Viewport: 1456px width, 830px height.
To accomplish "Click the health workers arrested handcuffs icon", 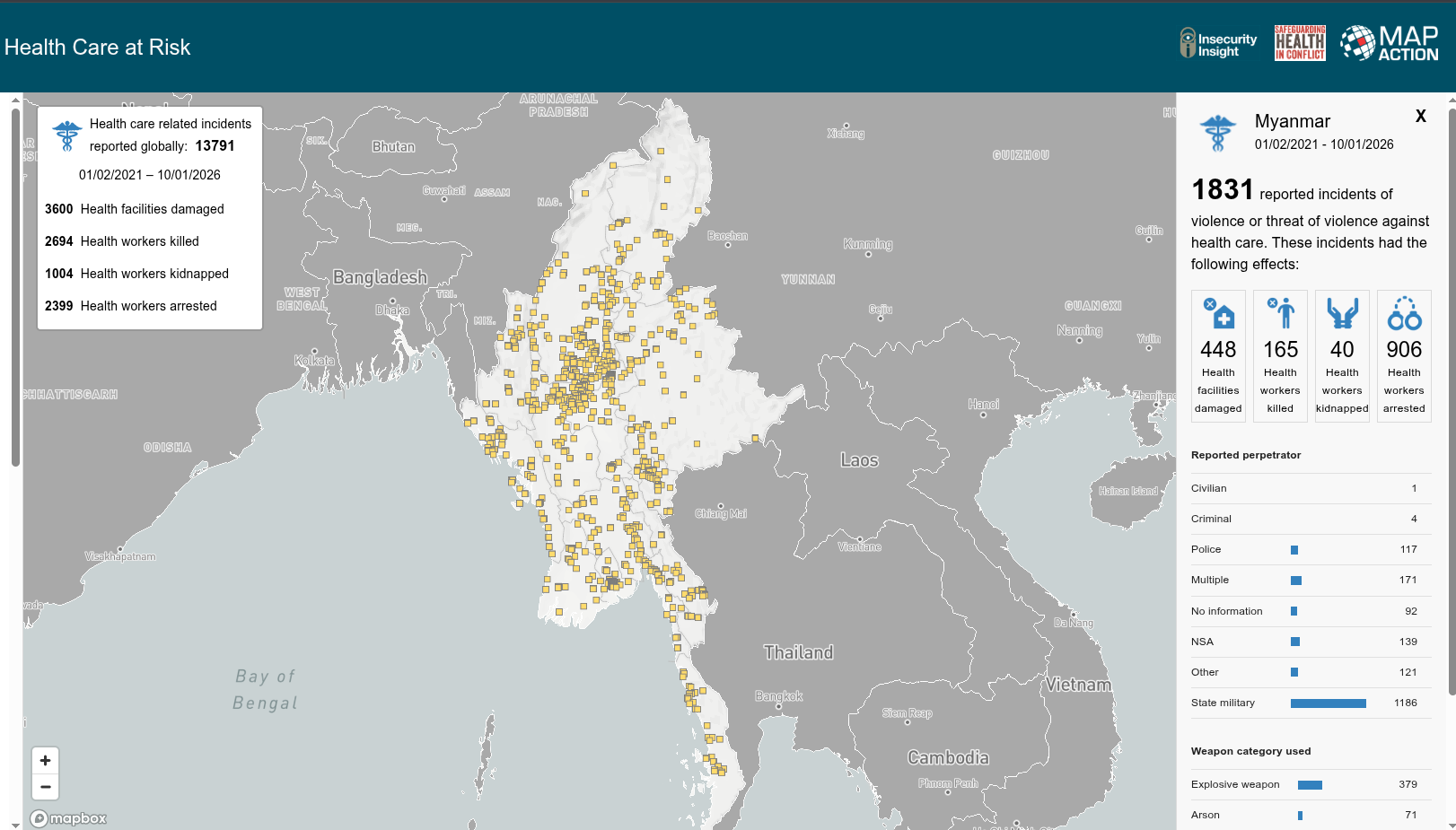I will pos(1404,314).
